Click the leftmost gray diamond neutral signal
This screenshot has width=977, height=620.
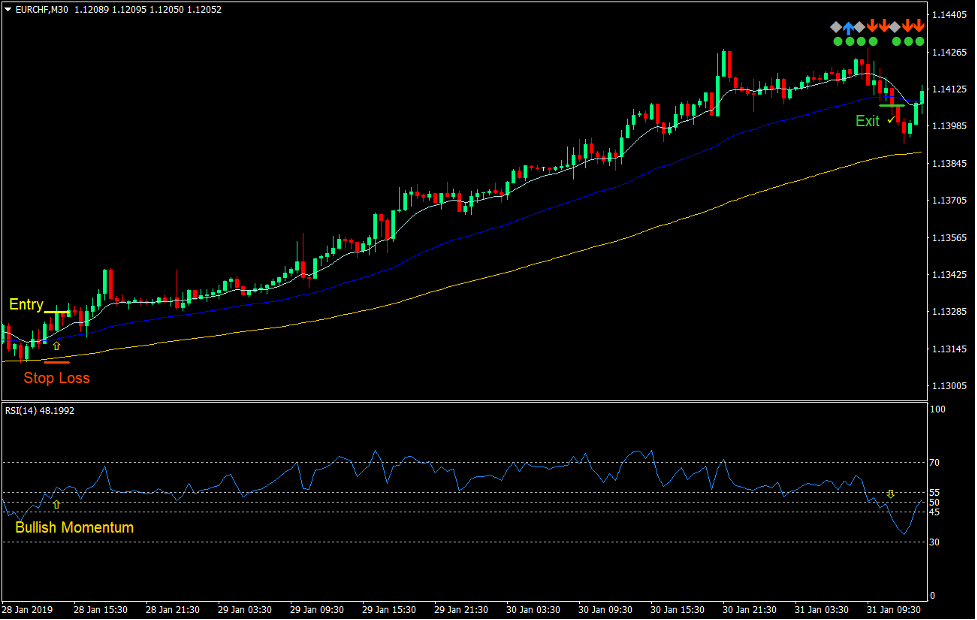point(836,27)
